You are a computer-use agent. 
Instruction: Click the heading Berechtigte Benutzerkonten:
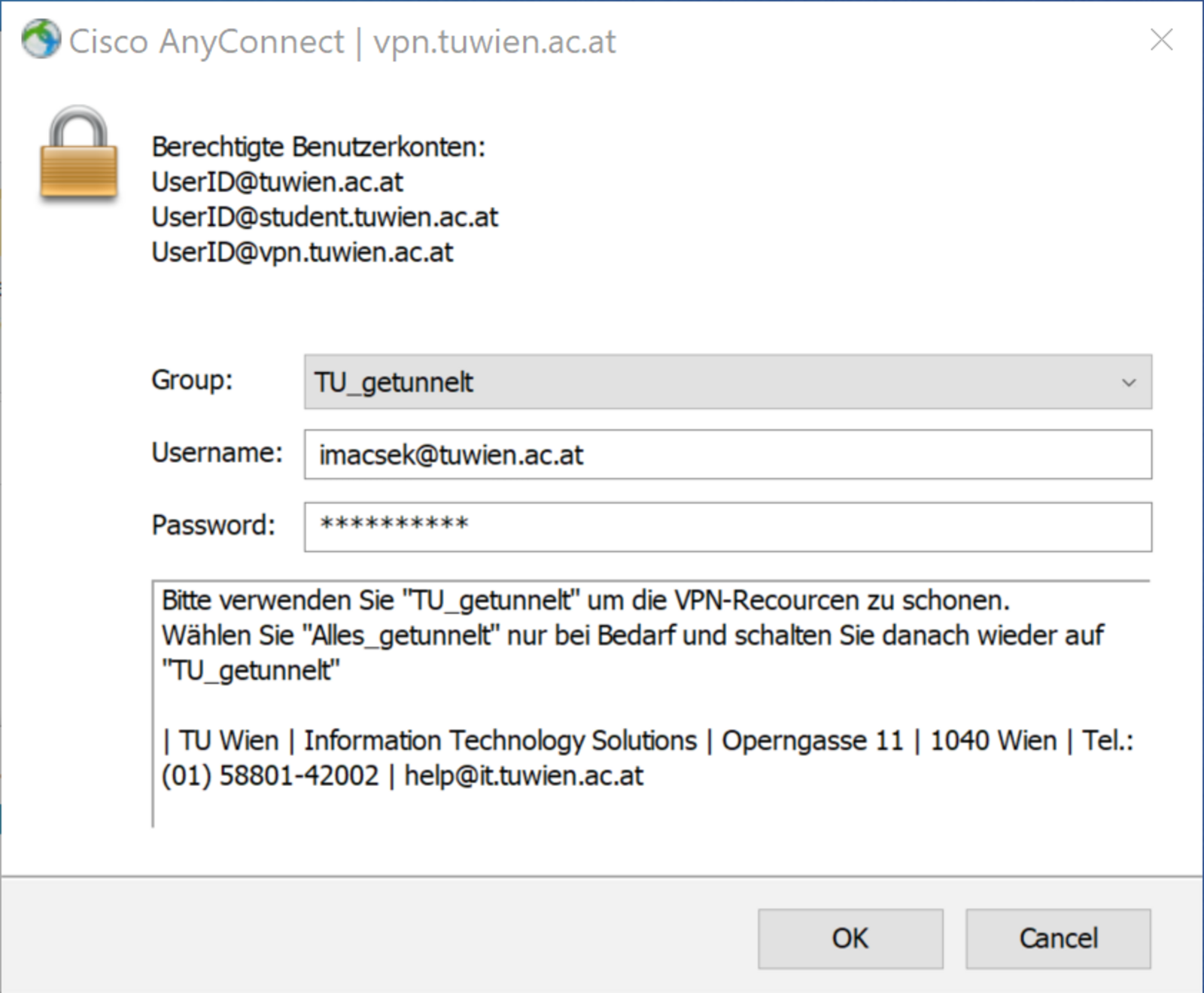pyautogui.click(x=318, y=147)
